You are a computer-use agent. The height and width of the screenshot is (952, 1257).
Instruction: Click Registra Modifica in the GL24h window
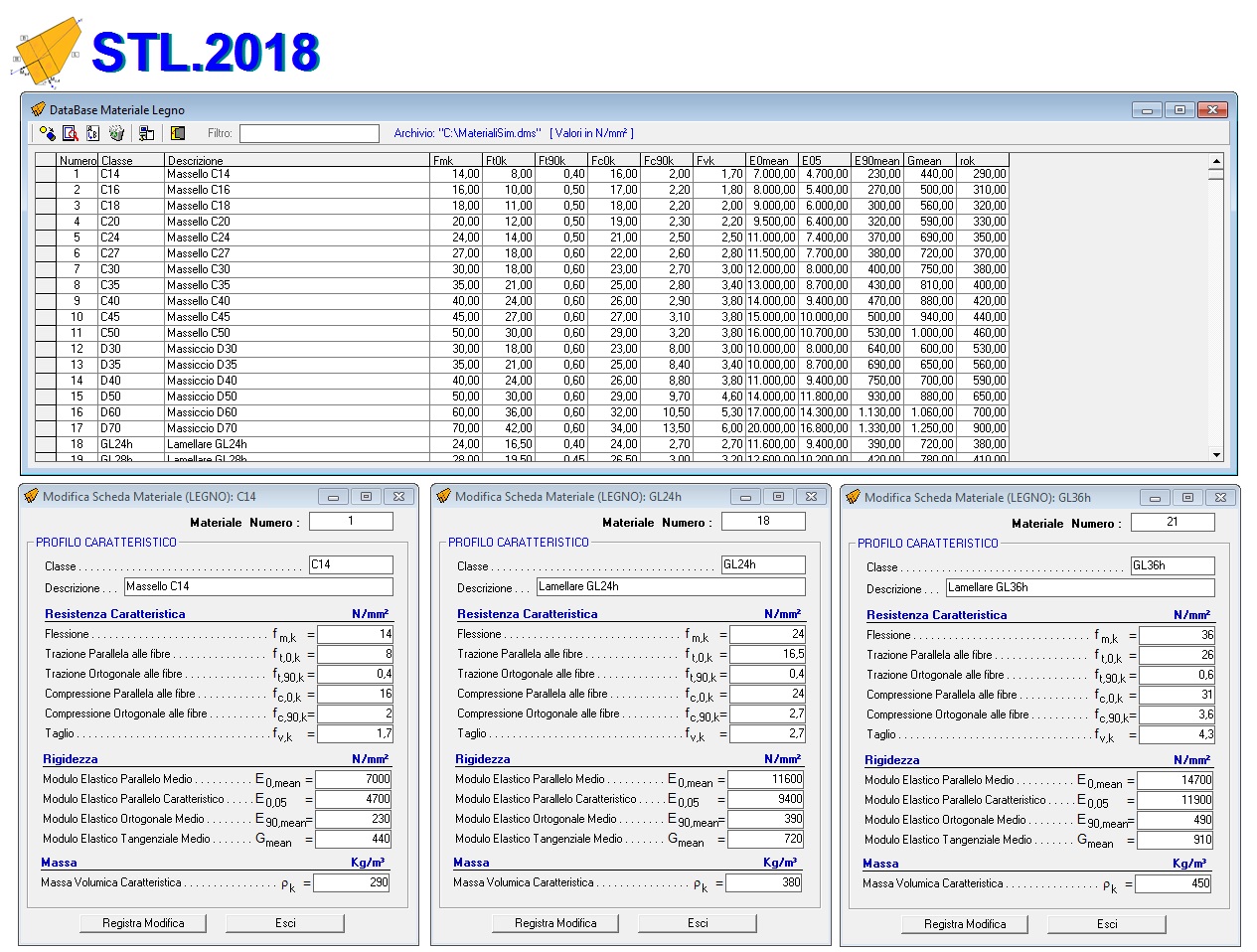[555, 923]
